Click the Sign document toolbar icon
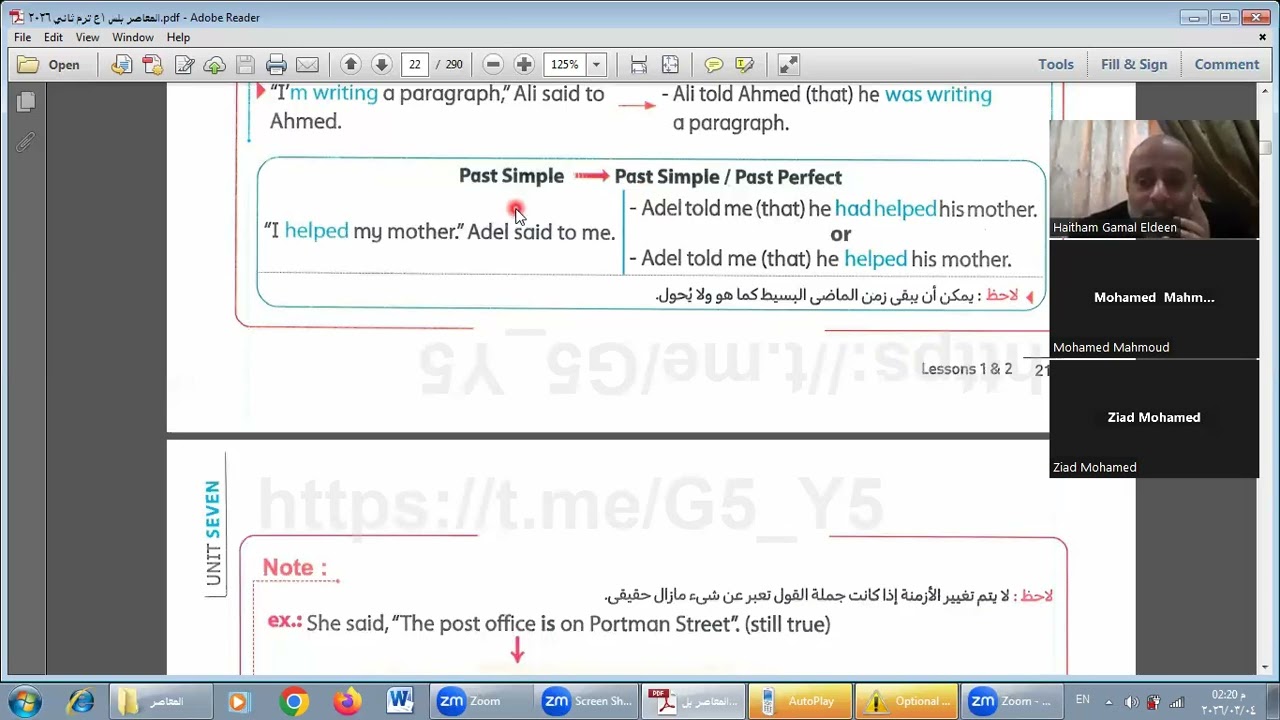Image resolution: width=1280 pixels, height=720 pixels. pos(184,65)
